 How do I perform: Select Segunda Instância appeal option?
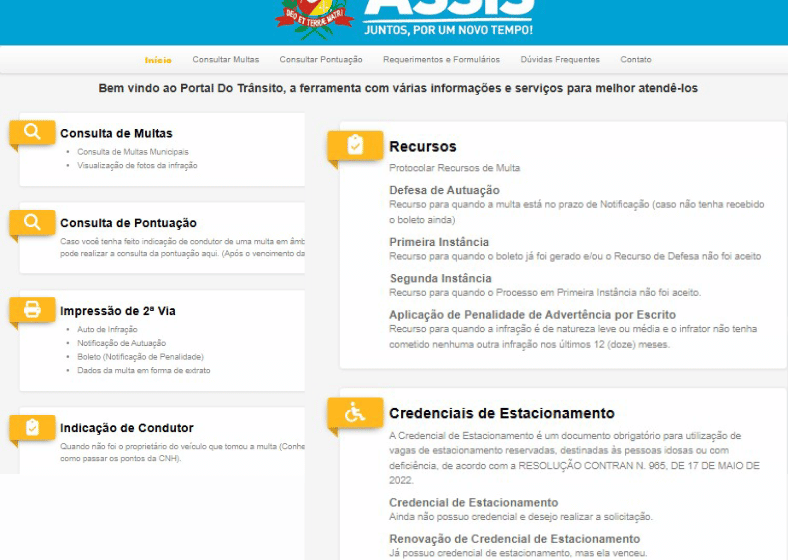440,278
